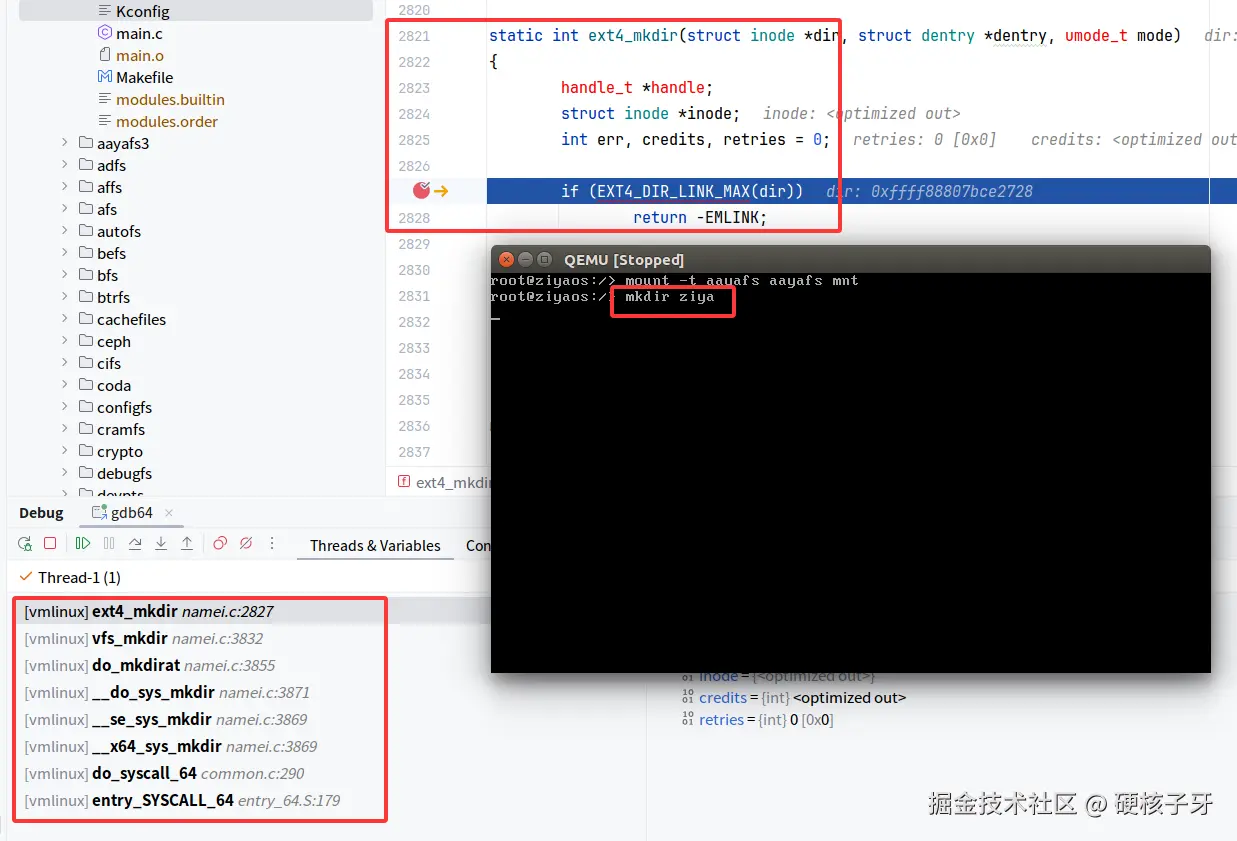Expand the aayafs3 folder

66,143
